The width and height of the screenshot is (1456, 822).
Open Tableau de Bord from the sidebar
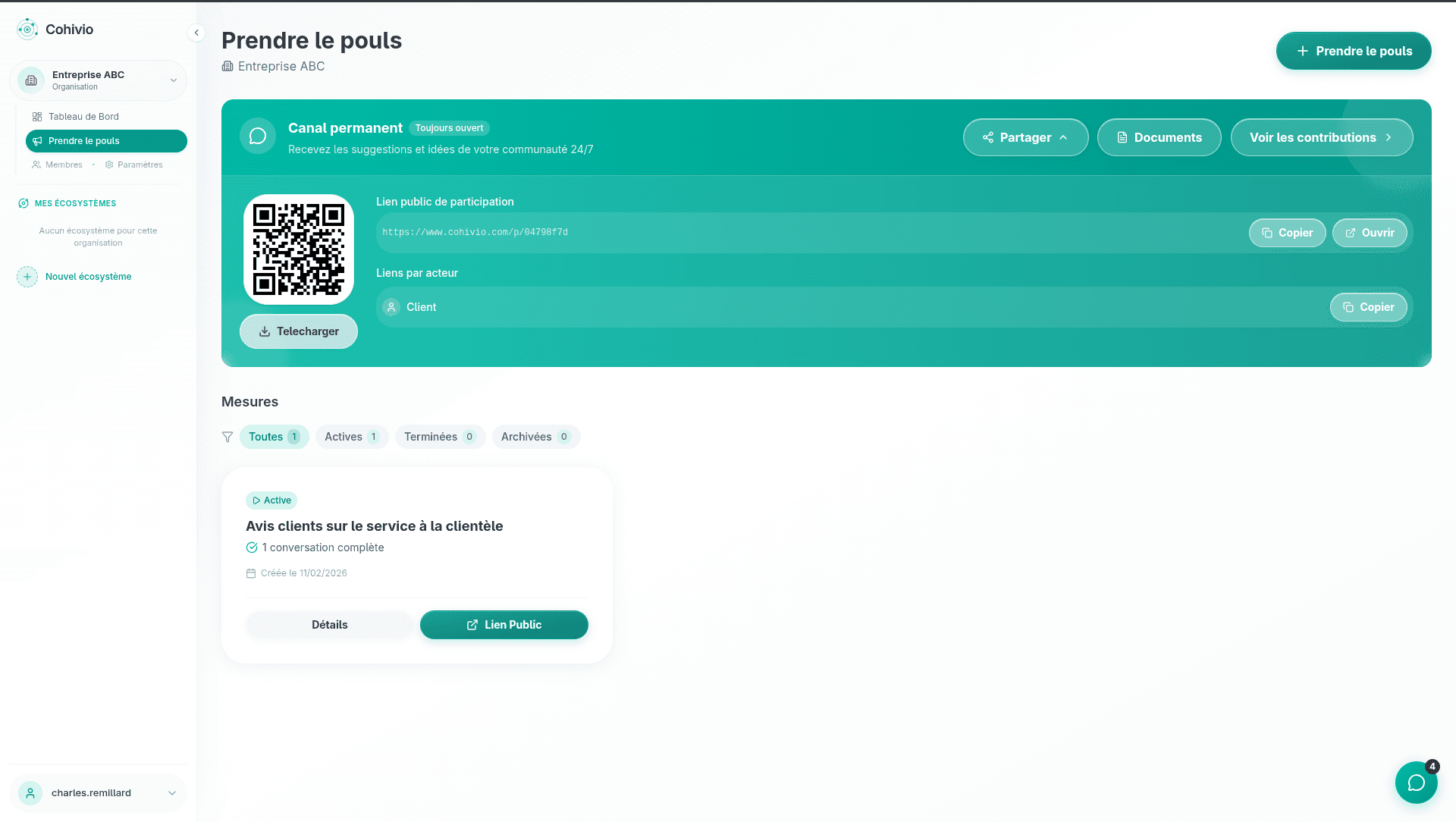[x=83, y=116]
